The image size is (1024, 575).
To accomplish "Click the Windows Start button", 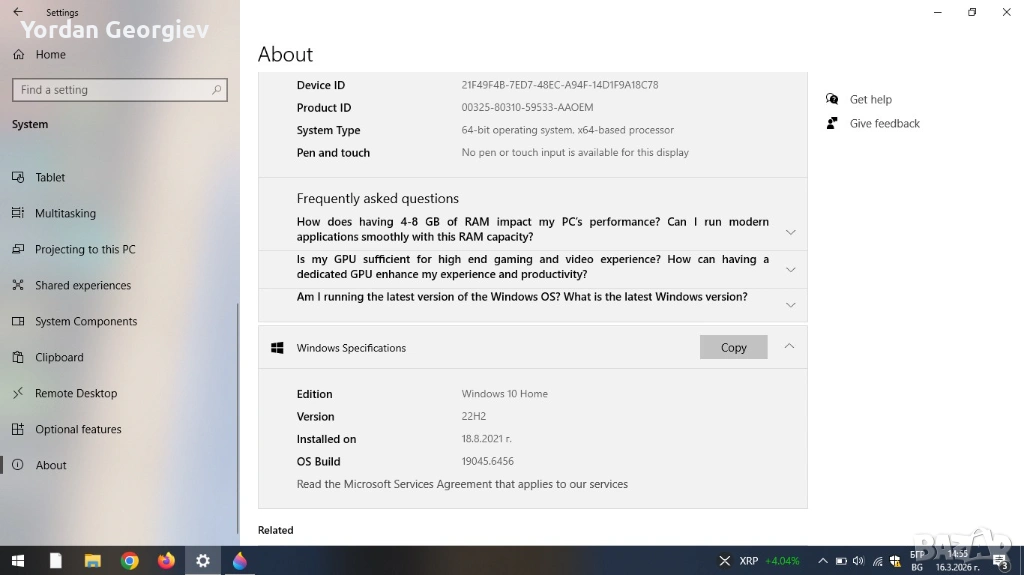I will coord(17,561).
